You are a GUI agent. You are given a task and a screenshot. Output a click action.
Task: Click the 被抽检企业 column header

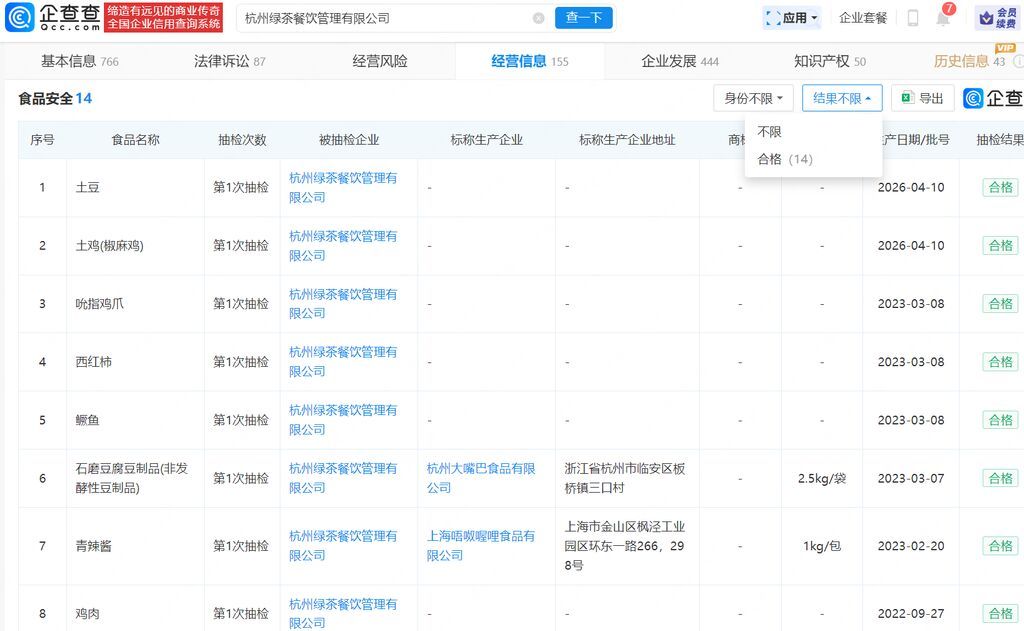coord(349,140)
